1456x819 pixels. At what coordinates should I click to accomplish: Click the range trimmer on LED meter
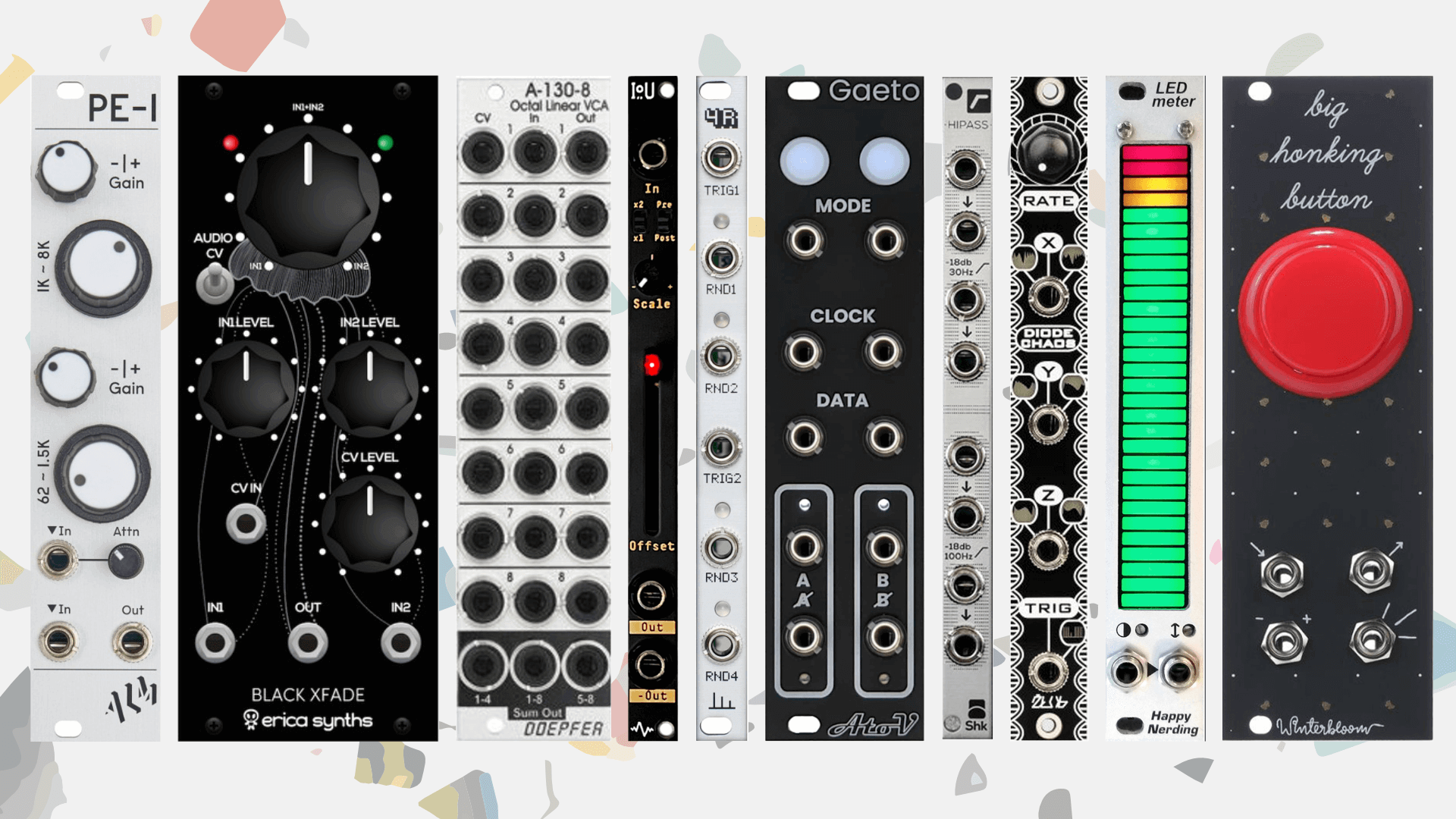pos(1188,630)
